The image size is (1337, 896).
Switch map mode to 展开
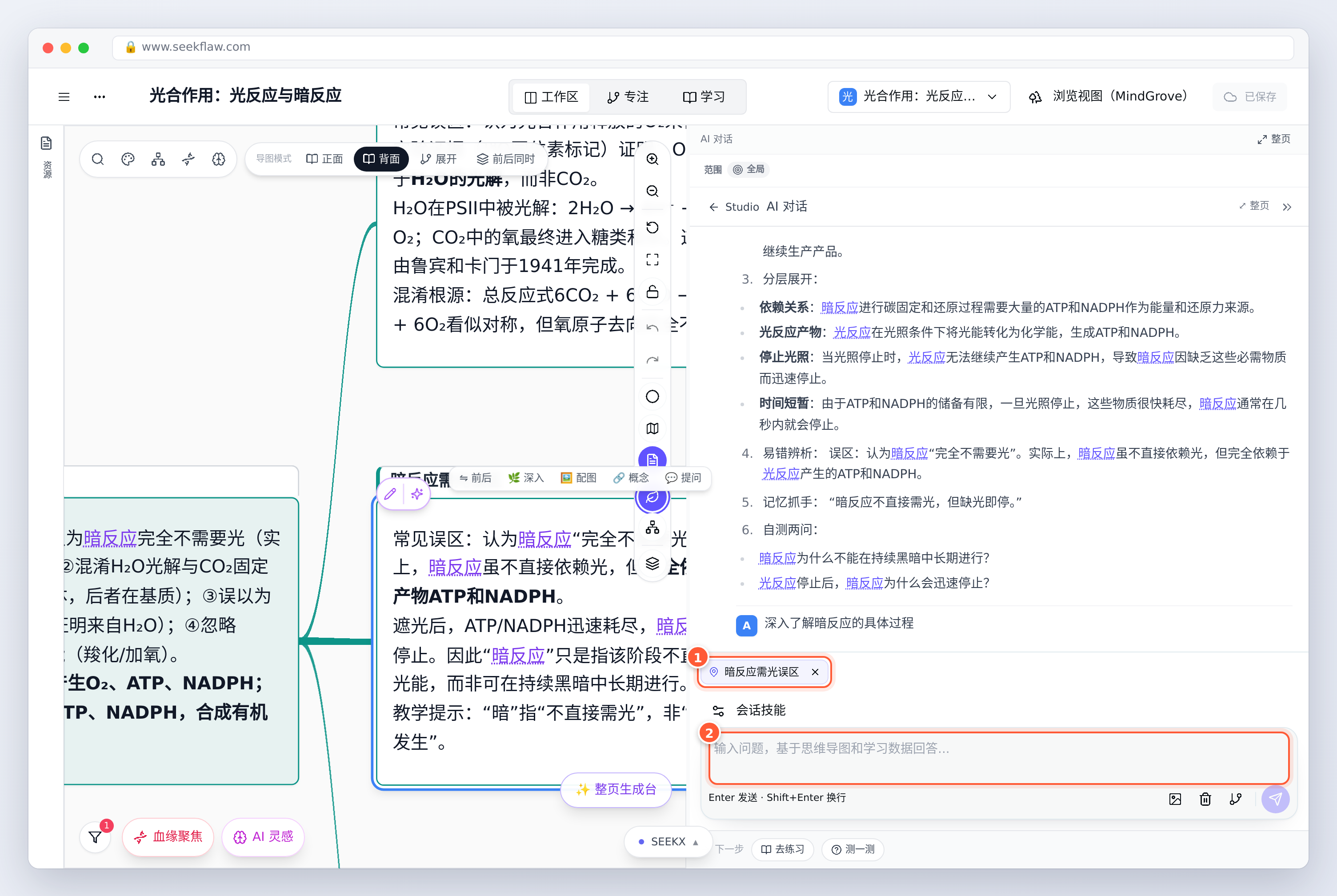(438, 159)
